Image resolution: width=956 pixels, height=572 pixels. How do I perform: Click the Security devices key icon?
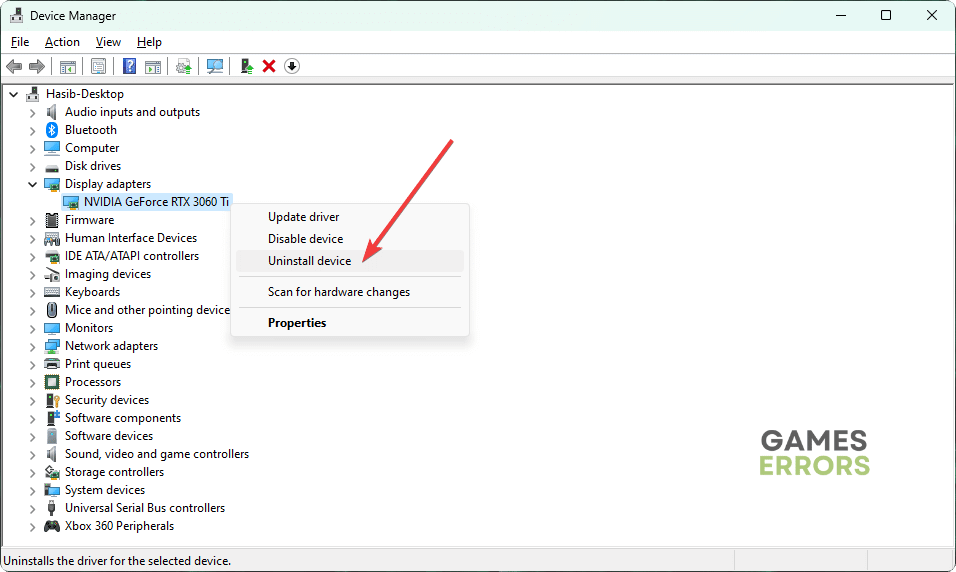click(x=52, y=400)
